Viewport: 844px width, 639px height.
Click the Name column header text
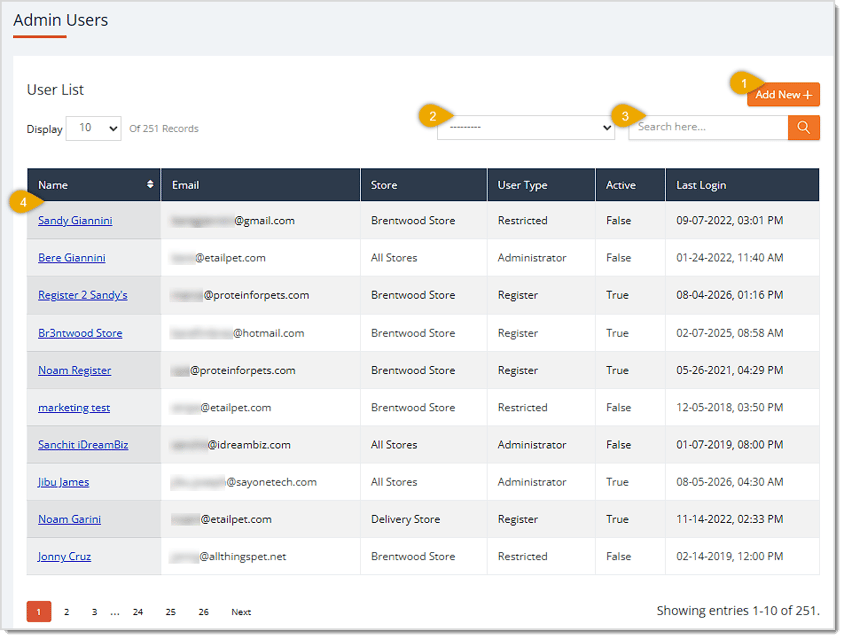[x=53, y=185]
